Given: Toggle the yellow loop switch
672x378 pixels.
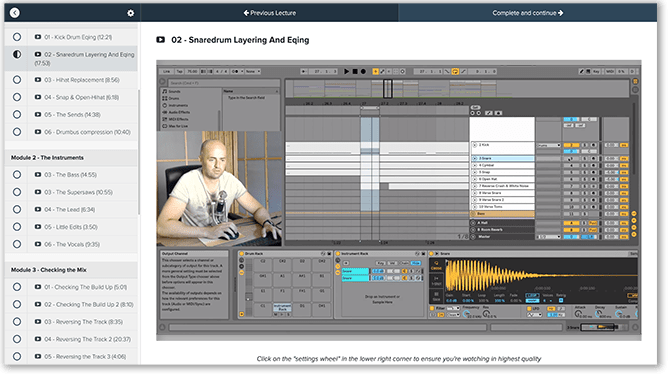Looking at the screenshot, I should [x=455, y=72].
